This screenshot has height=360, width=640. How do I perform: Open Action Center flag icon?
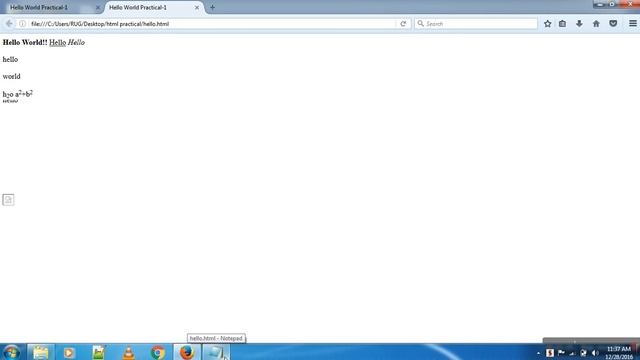coord(562,353)
